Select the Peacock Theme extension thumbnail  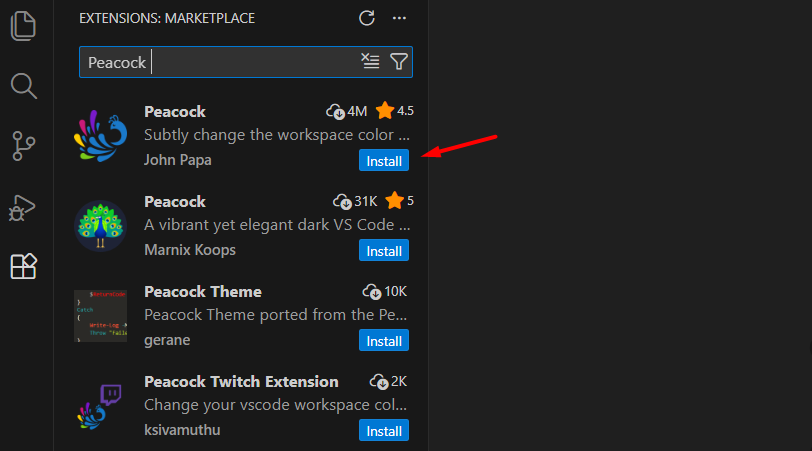point(100,316)
